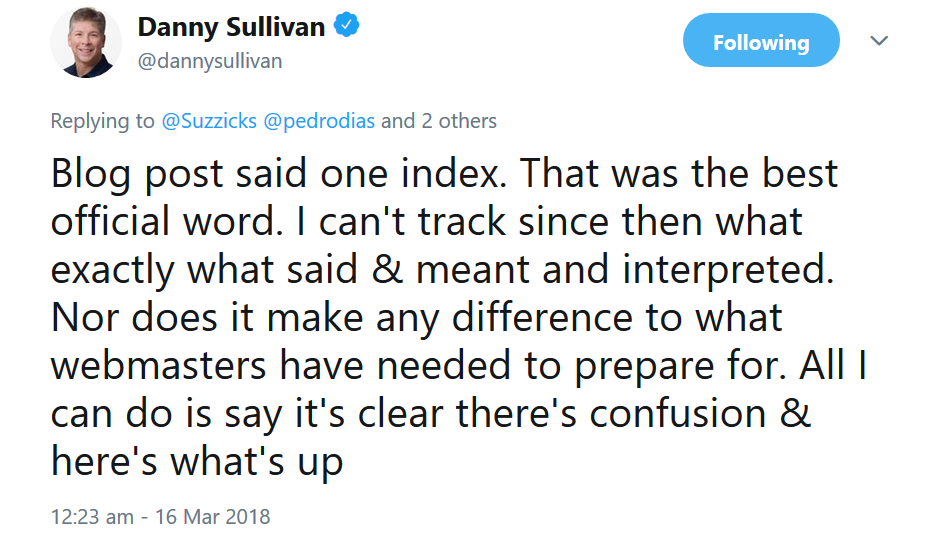933x539 pixels.
Task: Open the @Suzzicks mention link
Action: click(210, 121)
